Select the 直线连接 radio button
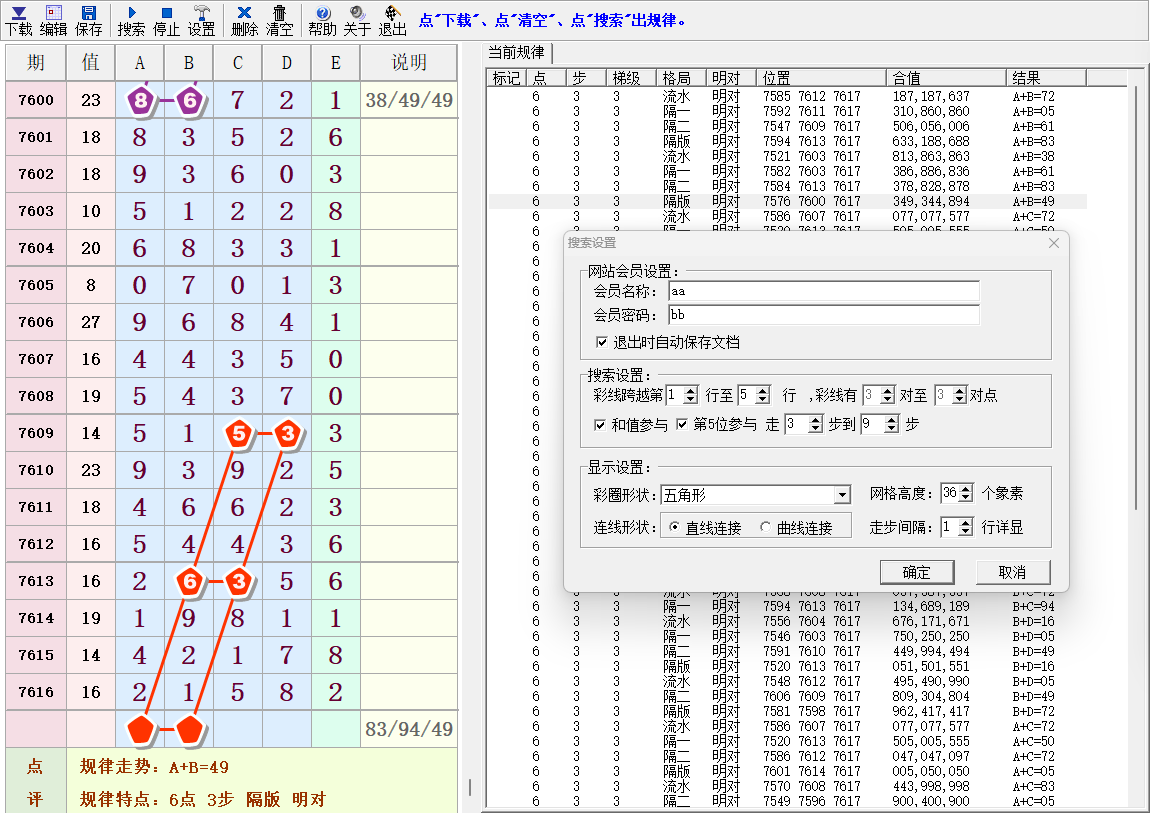Viewport: 1150px width, 813px height. tap(673, 527)
